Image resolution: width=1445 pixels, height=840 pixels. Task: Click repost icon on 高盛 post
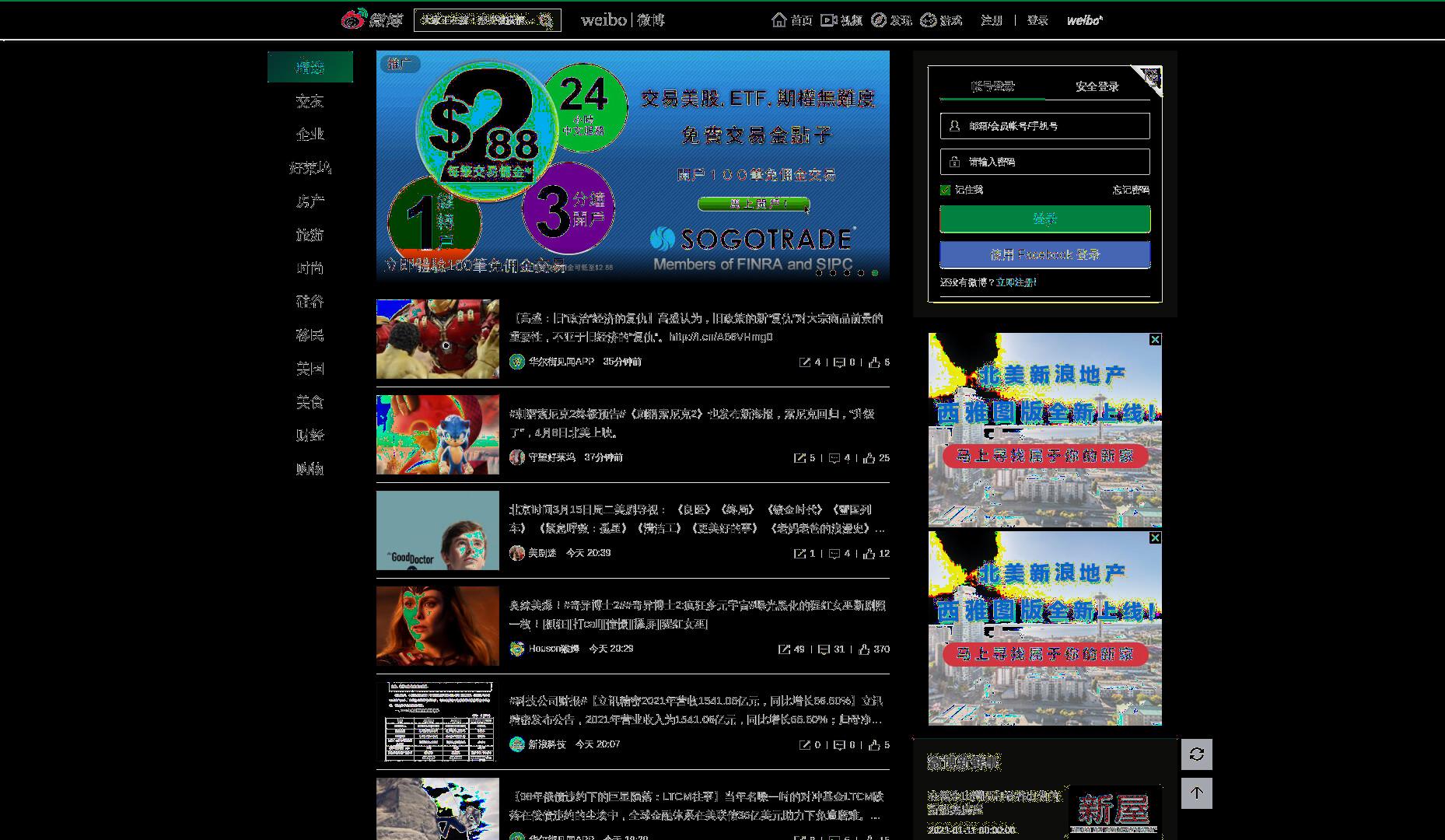pyautogui.click(x=805, y=362)
